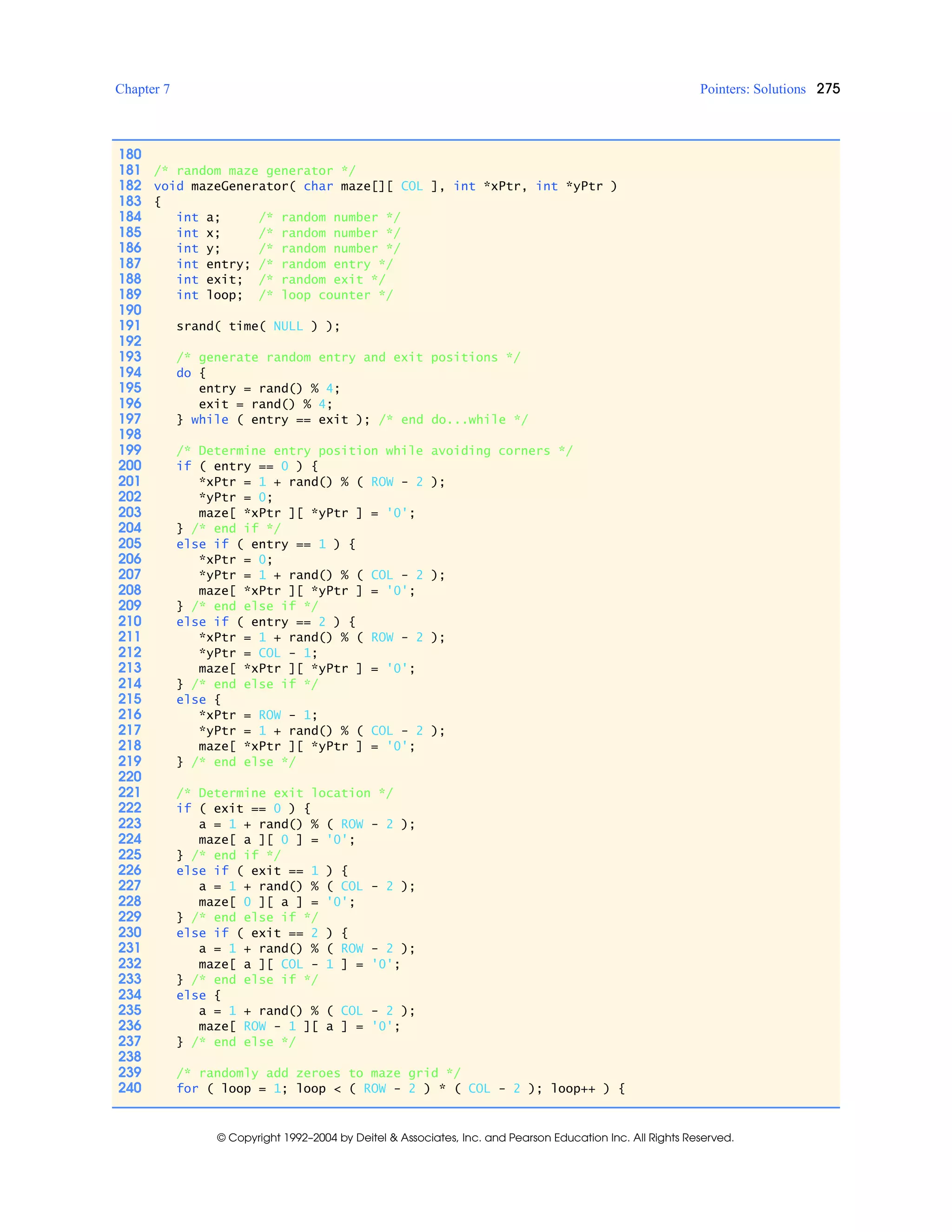Click the 'void mazeGenerator(' function declaration line
Viewport: 952px width, 1232px height.
point(385,186)
